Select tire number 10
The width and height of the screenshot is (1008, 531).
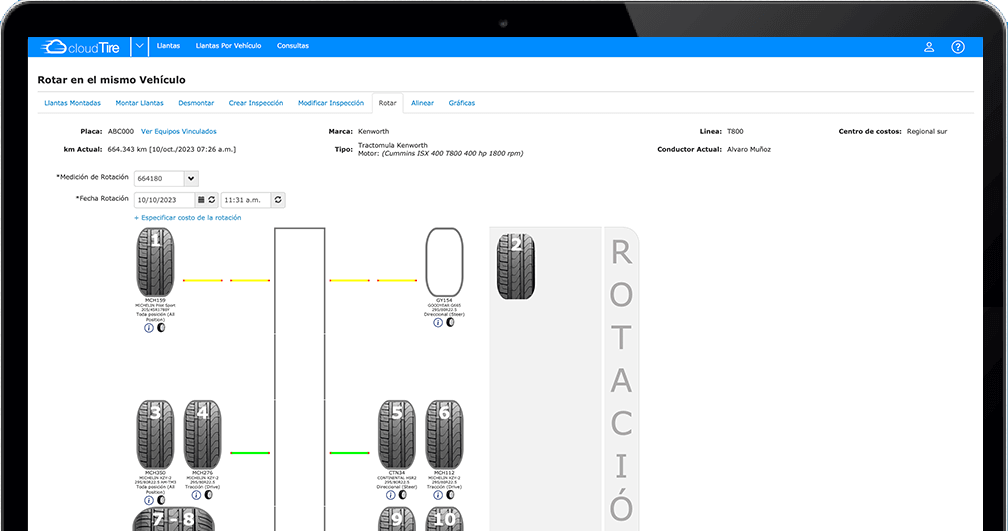pos(444,519)
